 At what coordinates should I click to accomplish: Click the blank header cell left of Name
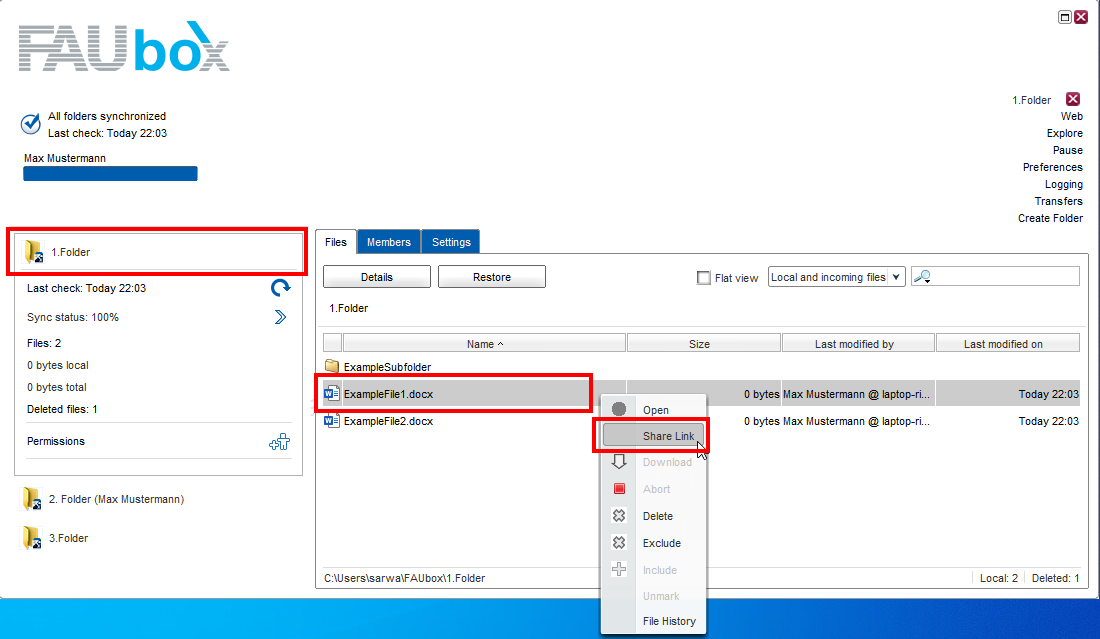(x=333, y=344)
